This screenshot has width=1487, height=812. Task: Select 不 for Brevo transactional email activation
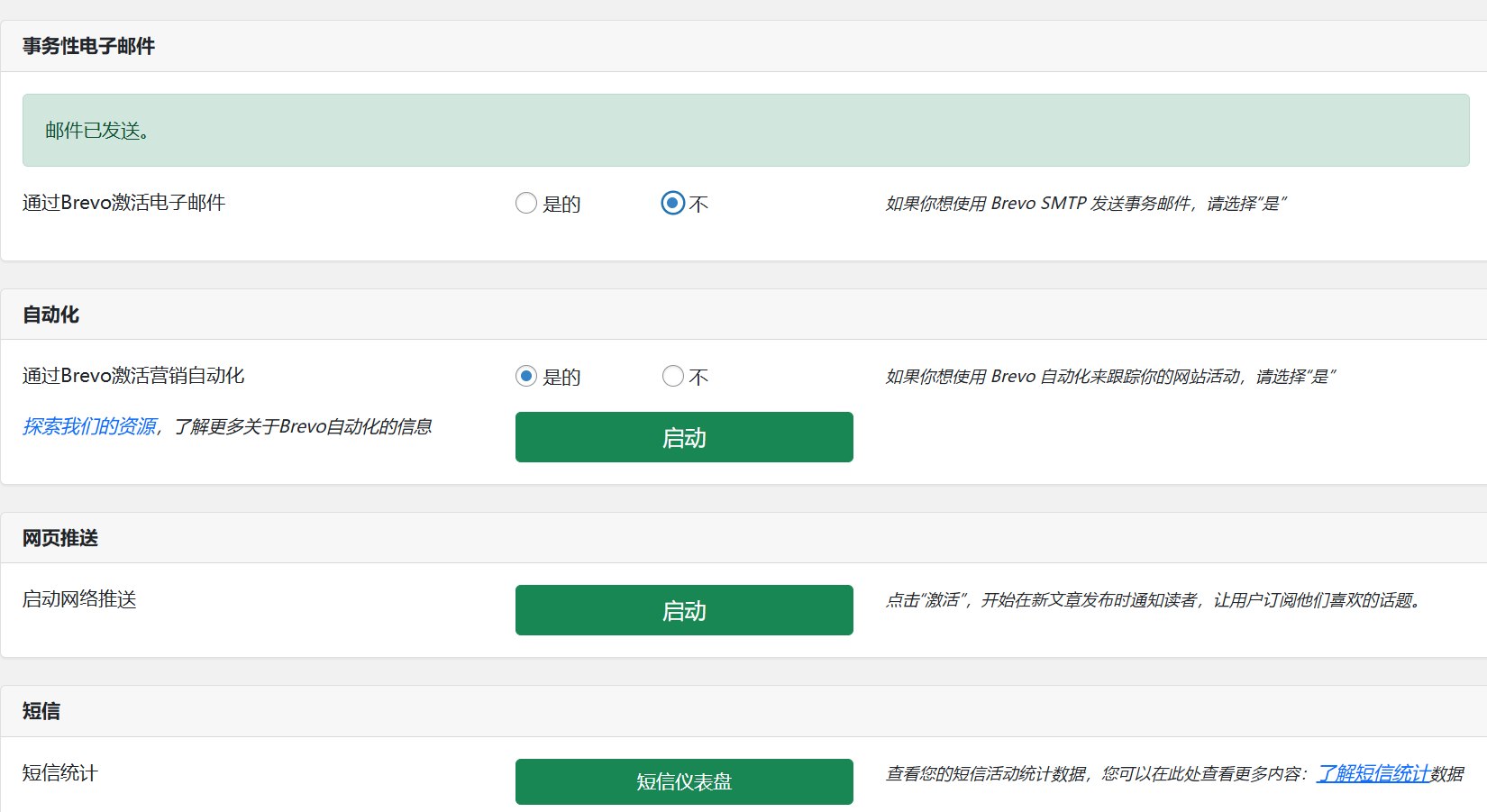(x=672, y=204)
